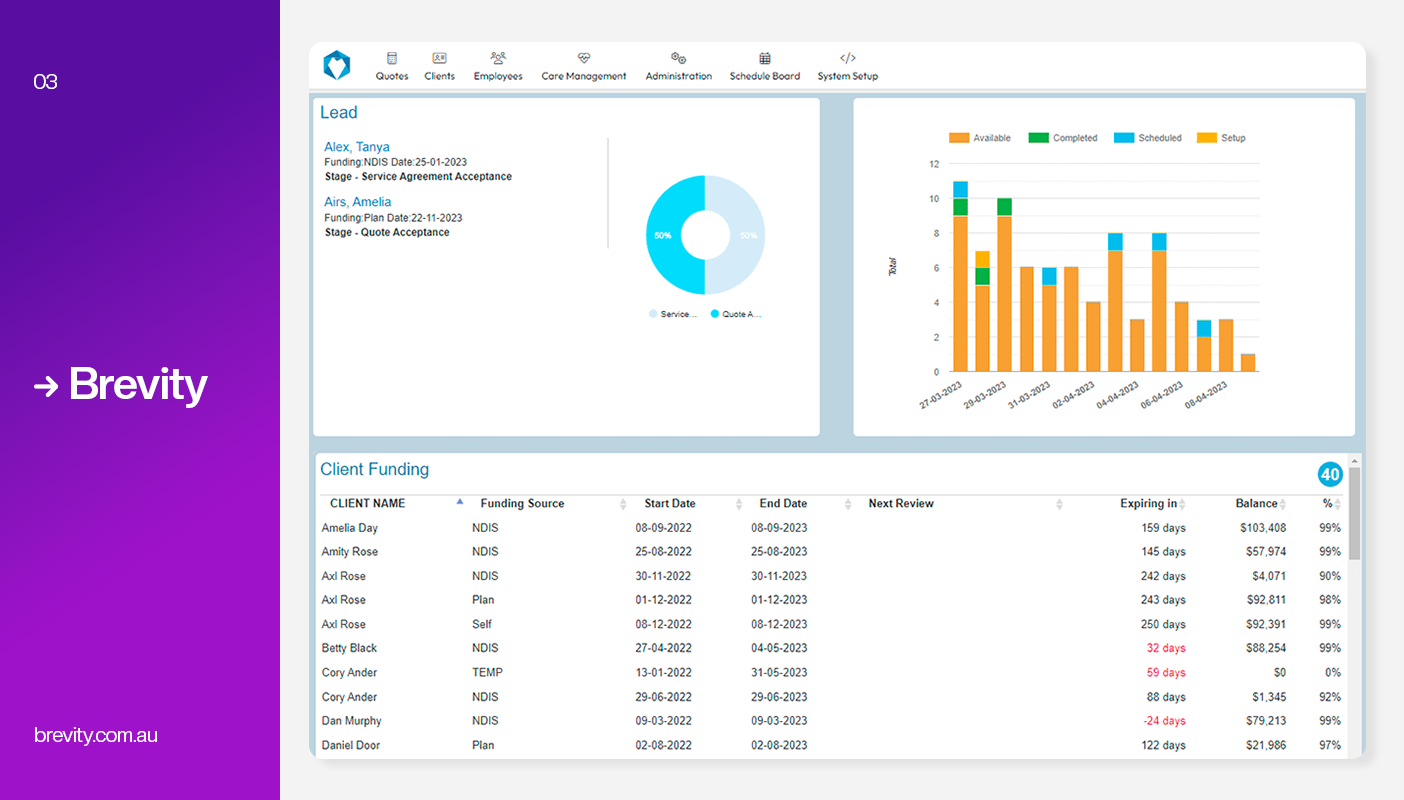Toggle the Setup series in chart legend
Viewport: 1404px width, 800px height.
[x=1221, y=138]
